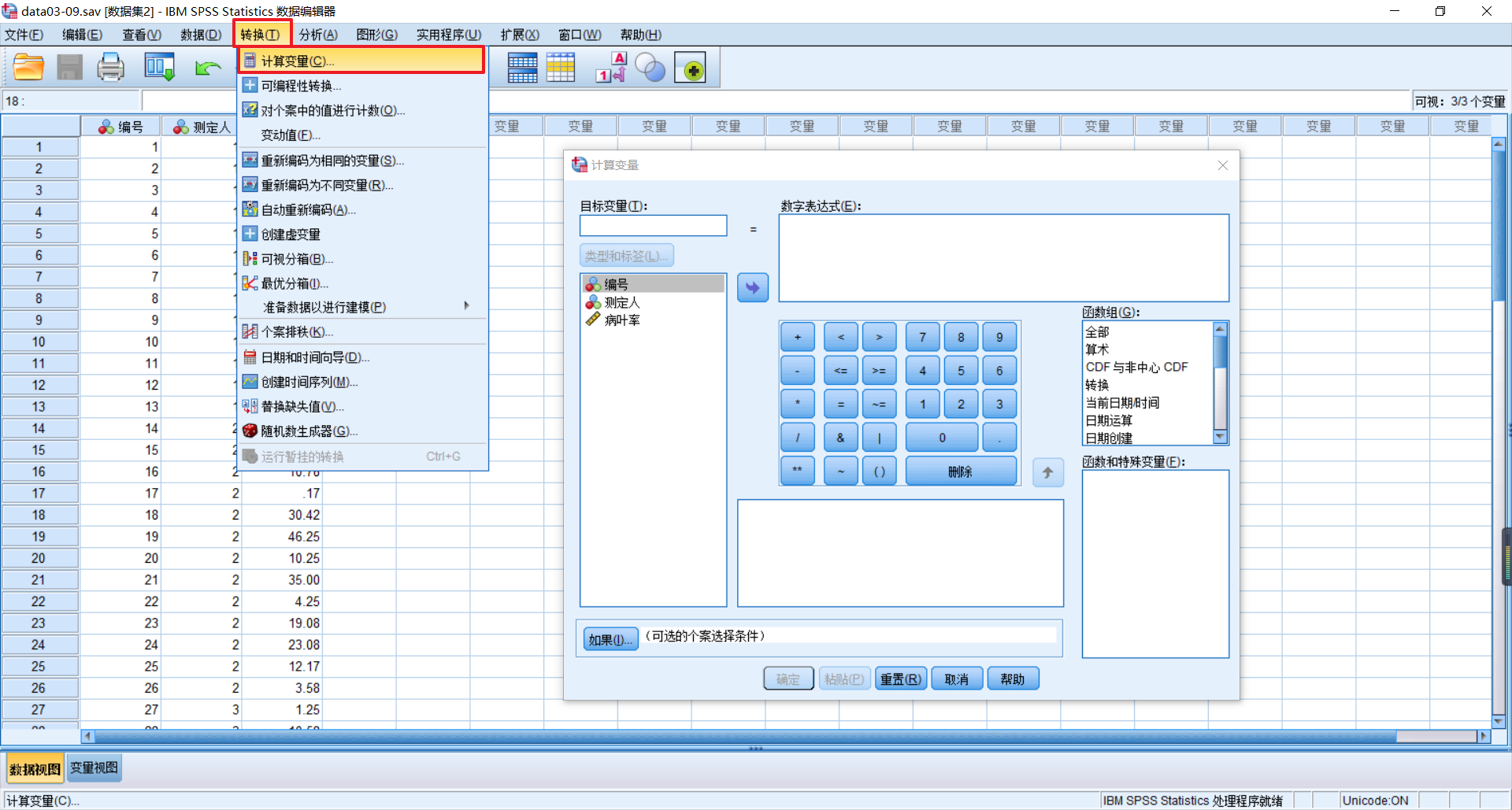
Task: Click the up arrow to insert function
Action: point(1048,472)
